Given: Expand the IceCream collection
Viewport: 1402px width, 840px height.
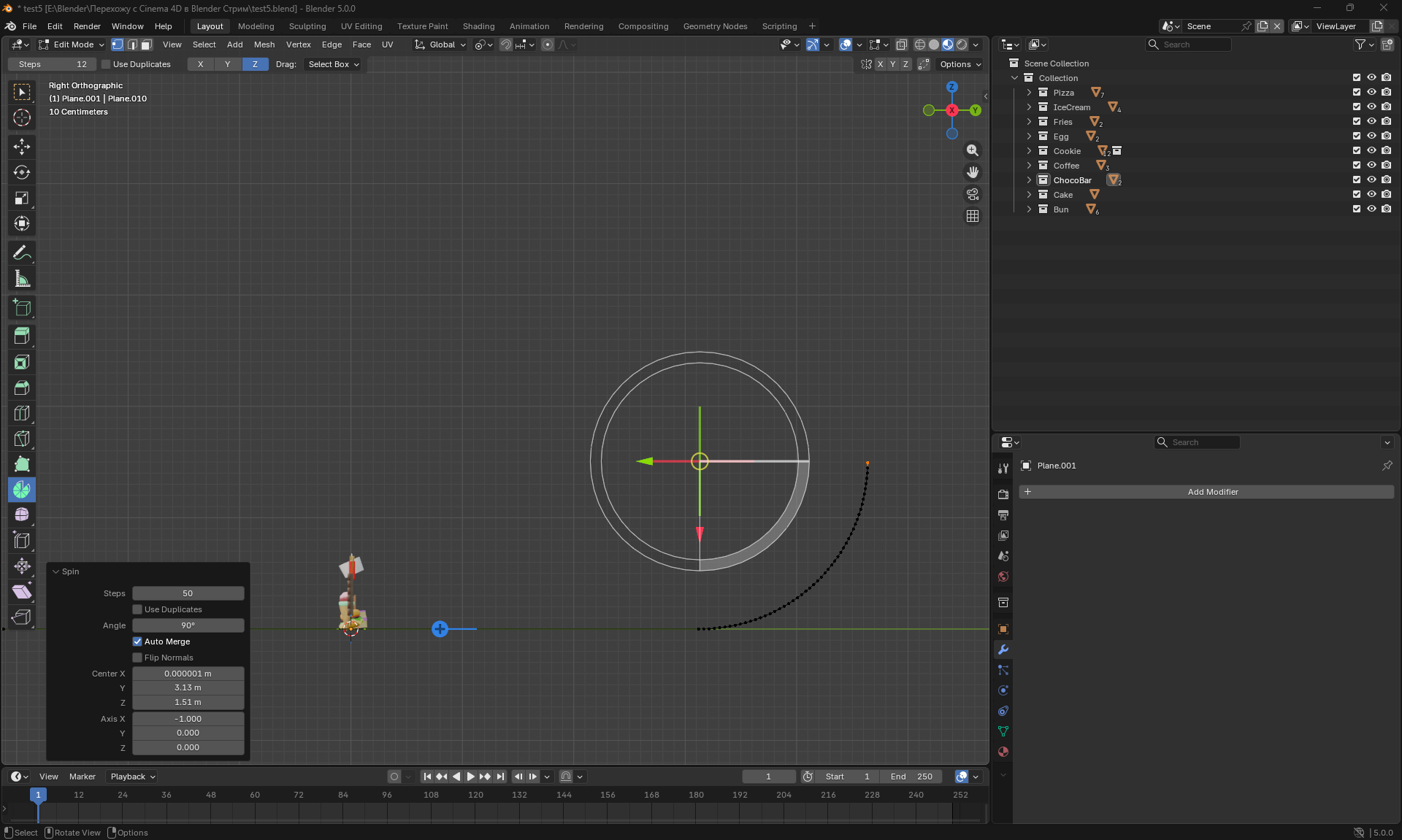Looking at the screenshot, I should (1029, 107).
